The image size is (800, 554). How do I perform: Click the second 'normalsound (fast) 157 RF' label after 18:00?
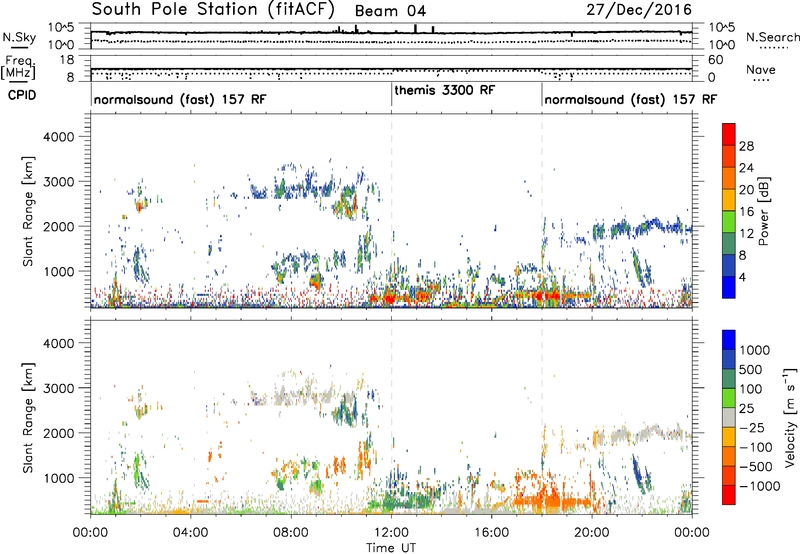(630, 99)
